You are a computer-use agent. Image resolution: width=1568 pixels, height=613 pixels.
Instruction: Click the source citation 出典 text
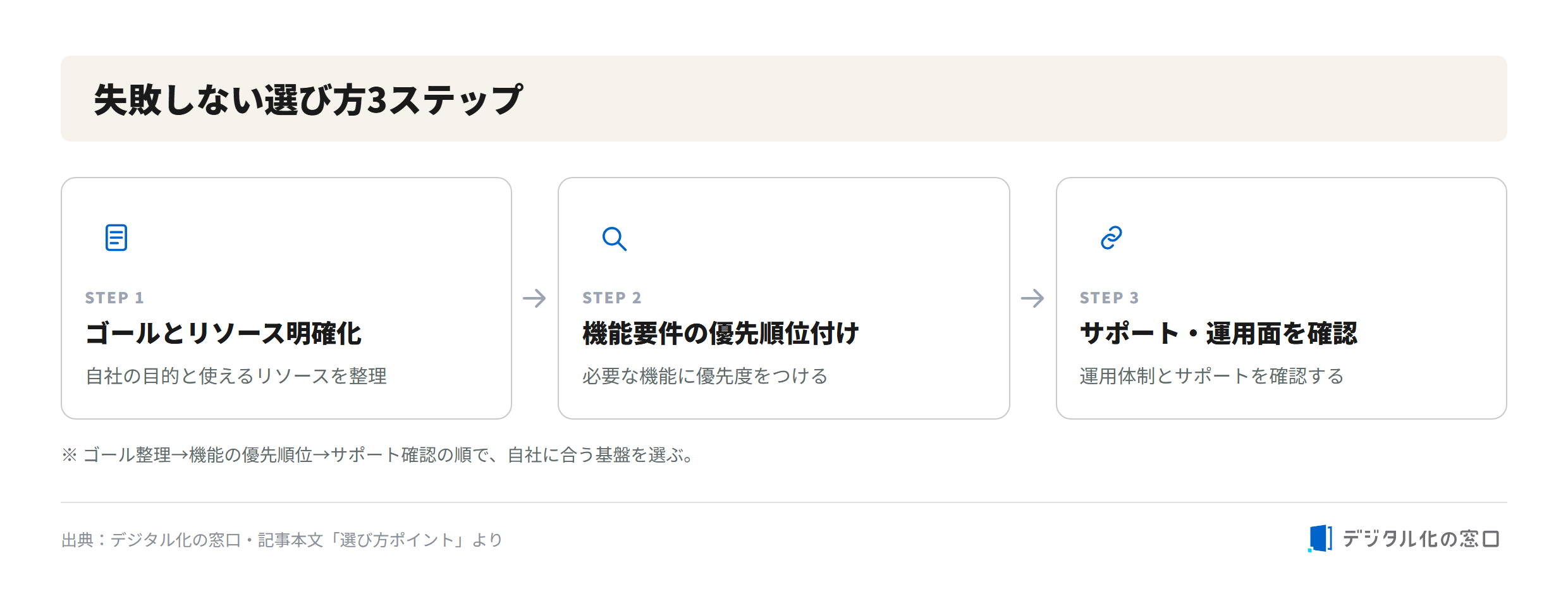tap(282, 540)
